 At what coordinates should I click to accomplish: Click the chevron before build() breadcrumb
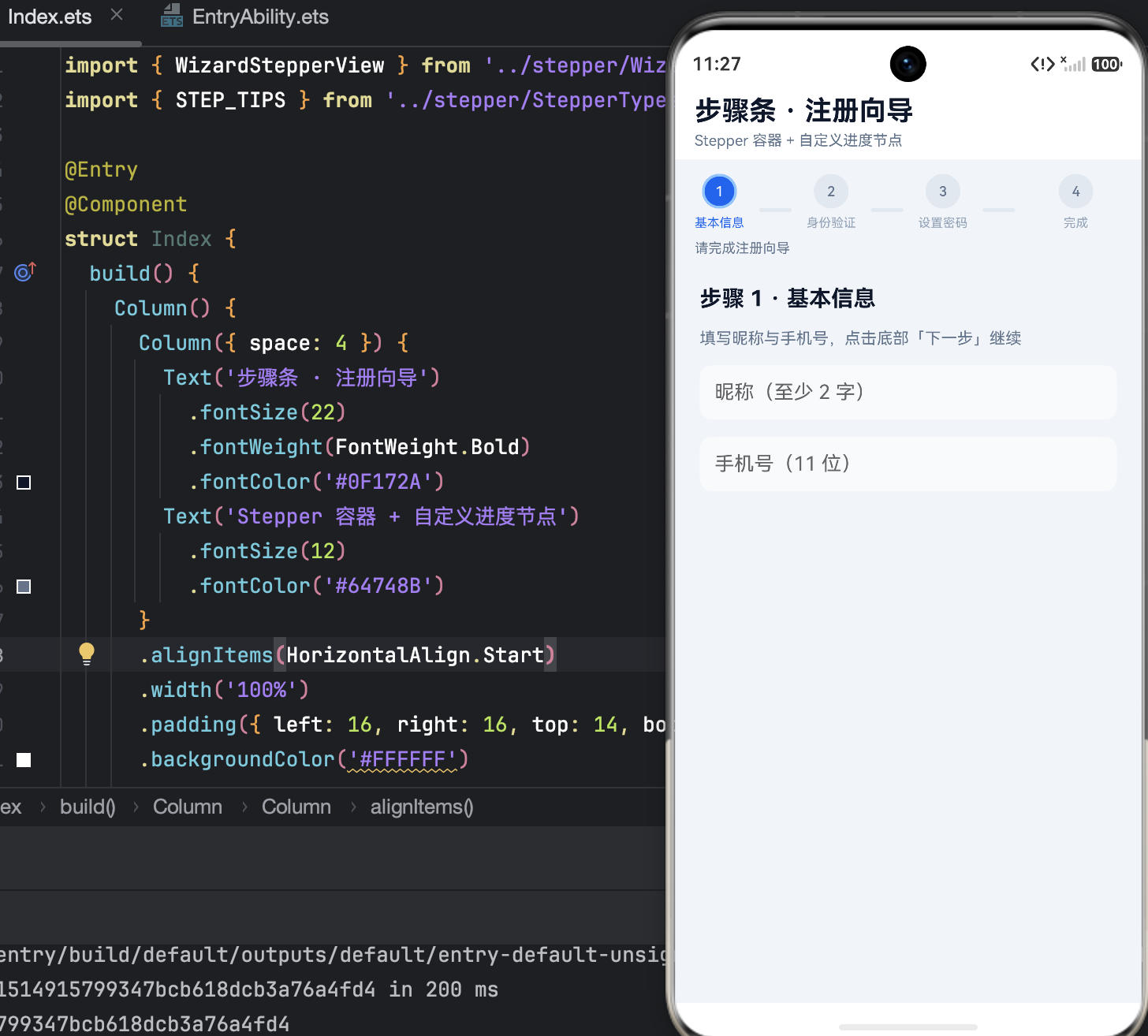(43, 807)
